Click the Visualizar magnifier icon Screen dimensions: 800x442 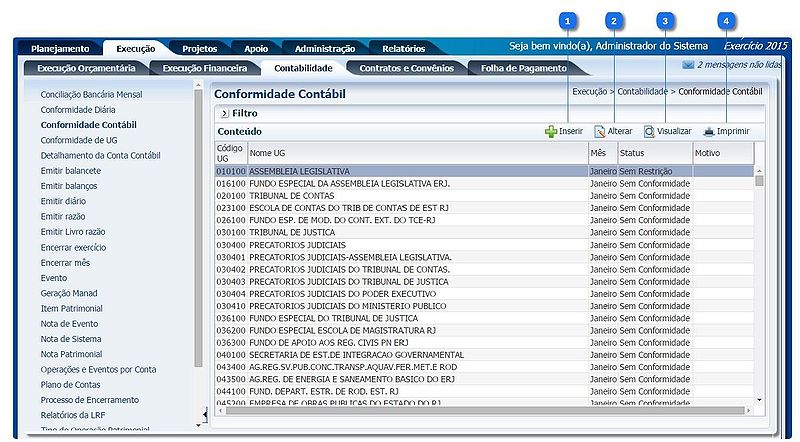pyautogui.click(x=649, y=131)
